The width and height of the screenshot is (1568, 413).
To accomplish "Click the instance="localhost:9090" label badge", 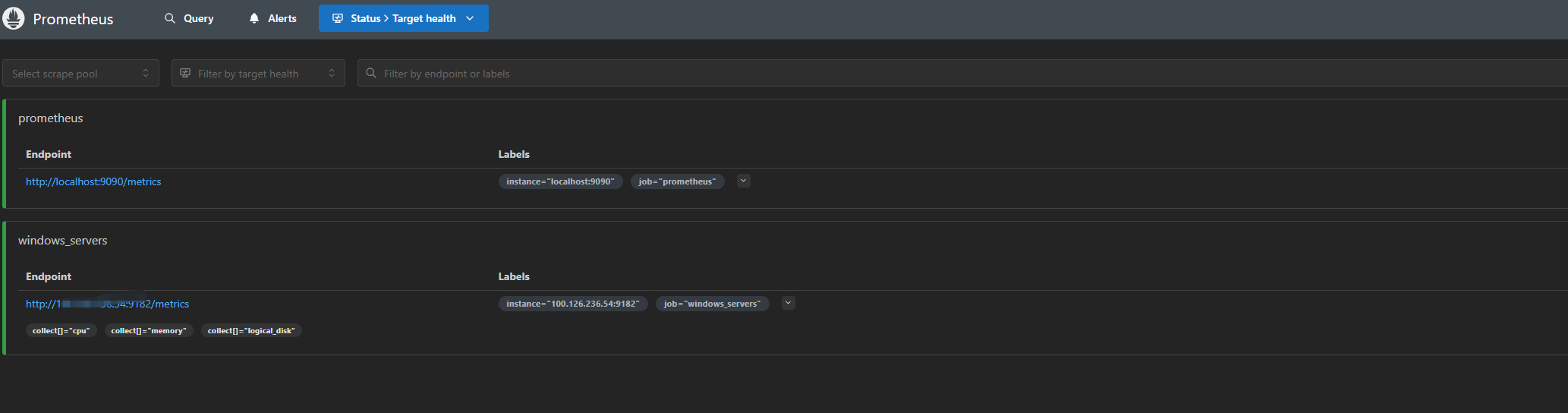I will tap(560, 181).
